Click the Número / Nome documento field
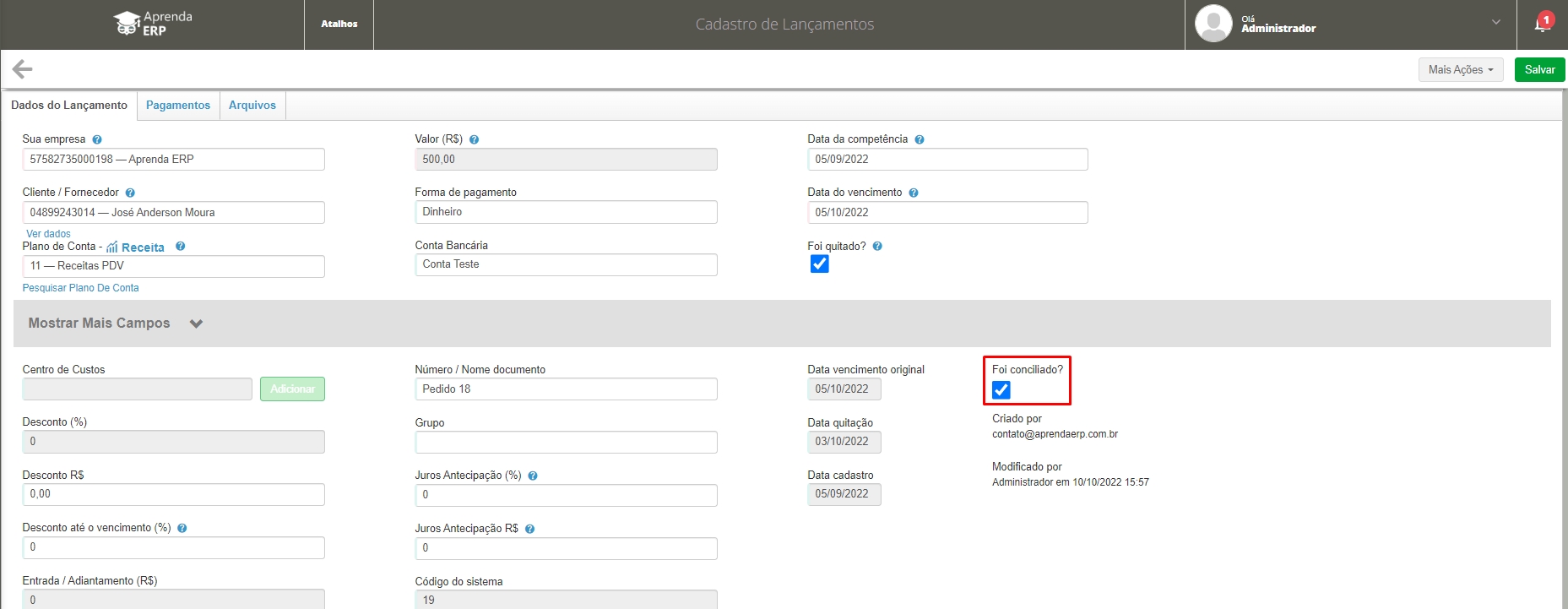1568x609 pixels. pos(566,389)
